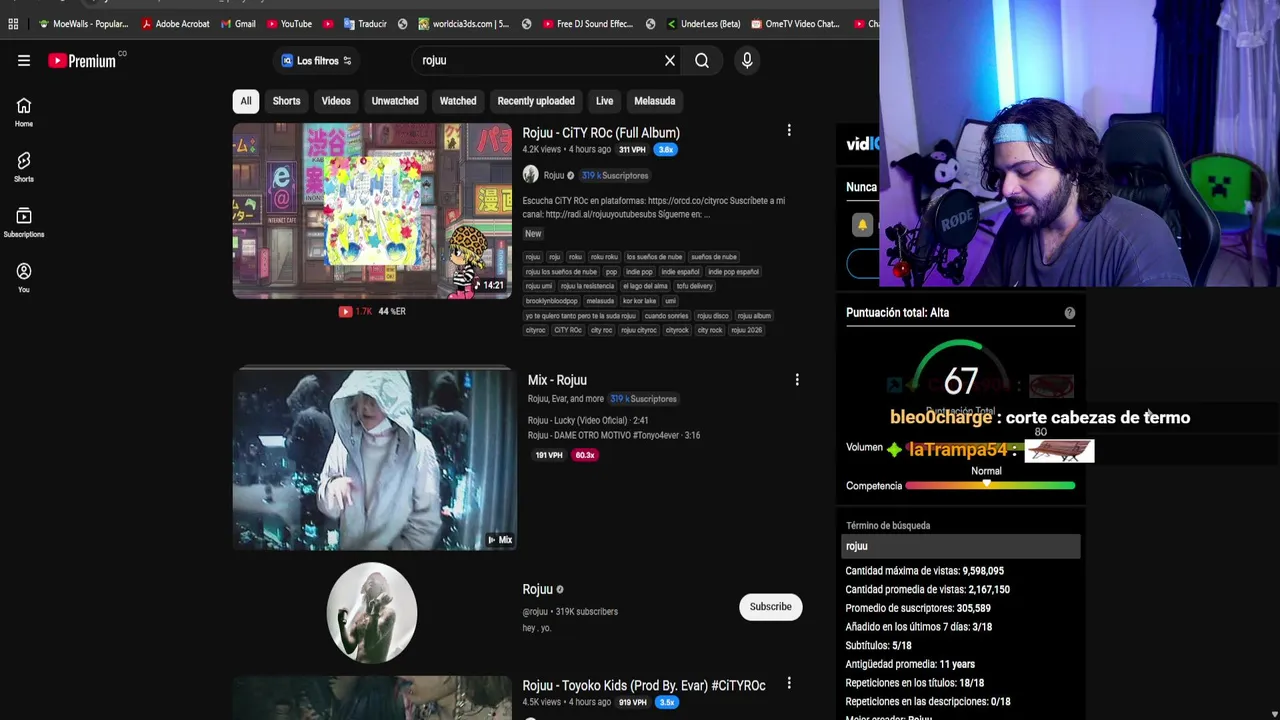
Task: Open CiTY ROc Full Album thumbnail
Action: pyautogui.click(x=372, y=211)
